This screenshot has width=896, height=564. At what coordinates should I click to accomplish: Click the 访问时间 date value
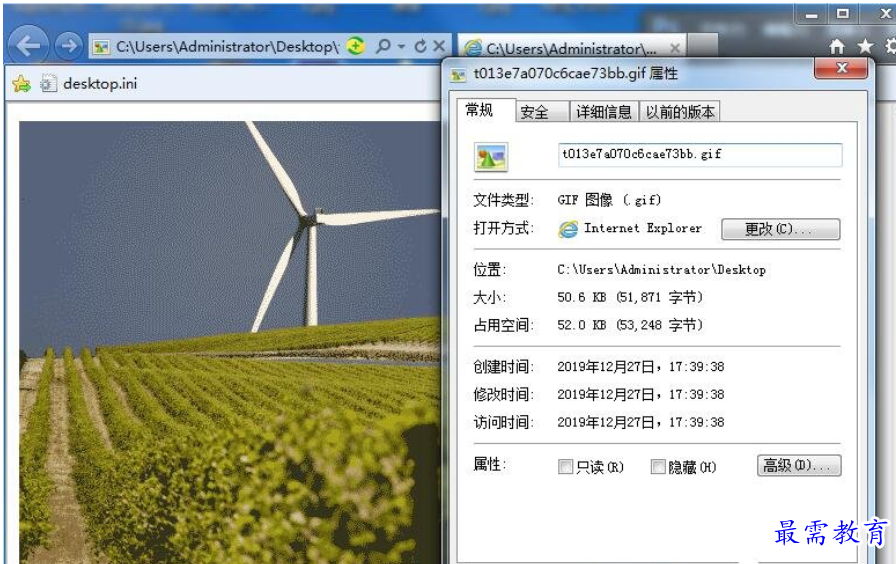coord(641,422)
